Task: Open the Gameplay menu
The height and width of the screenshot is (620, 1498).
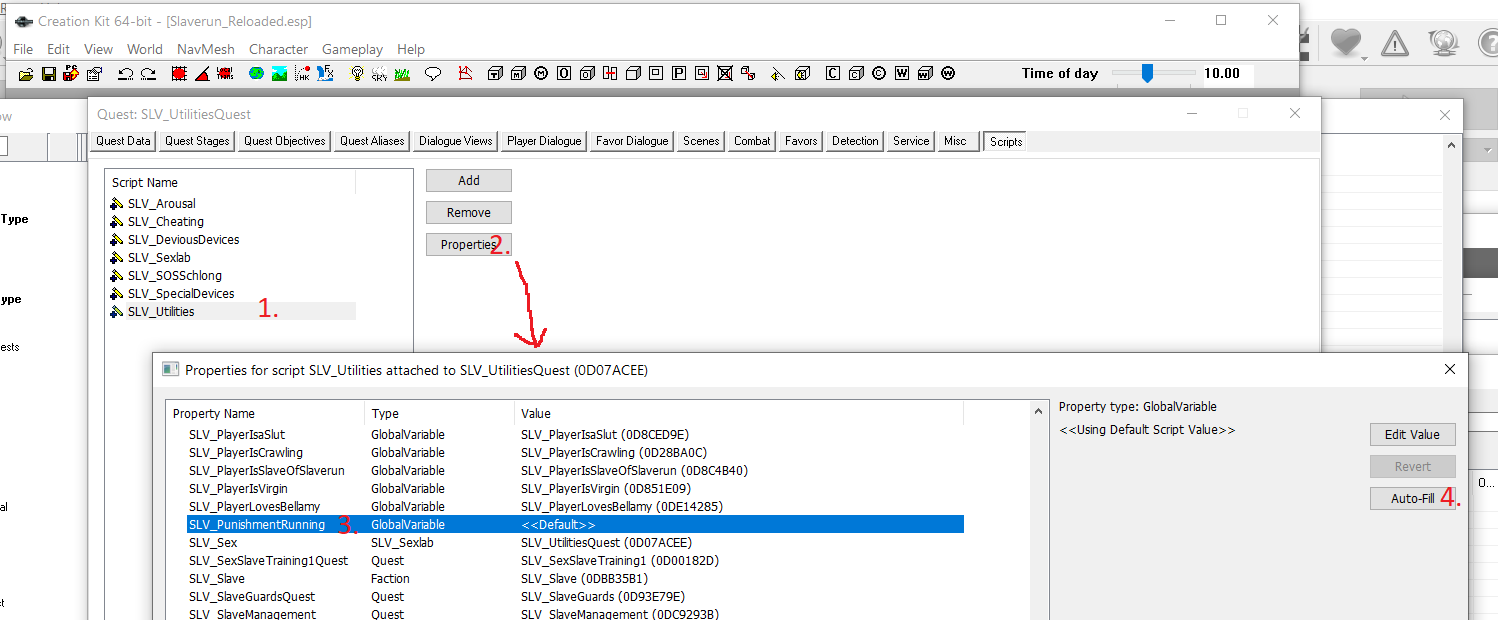Action: pyautogui.click(x=352, y=49)
